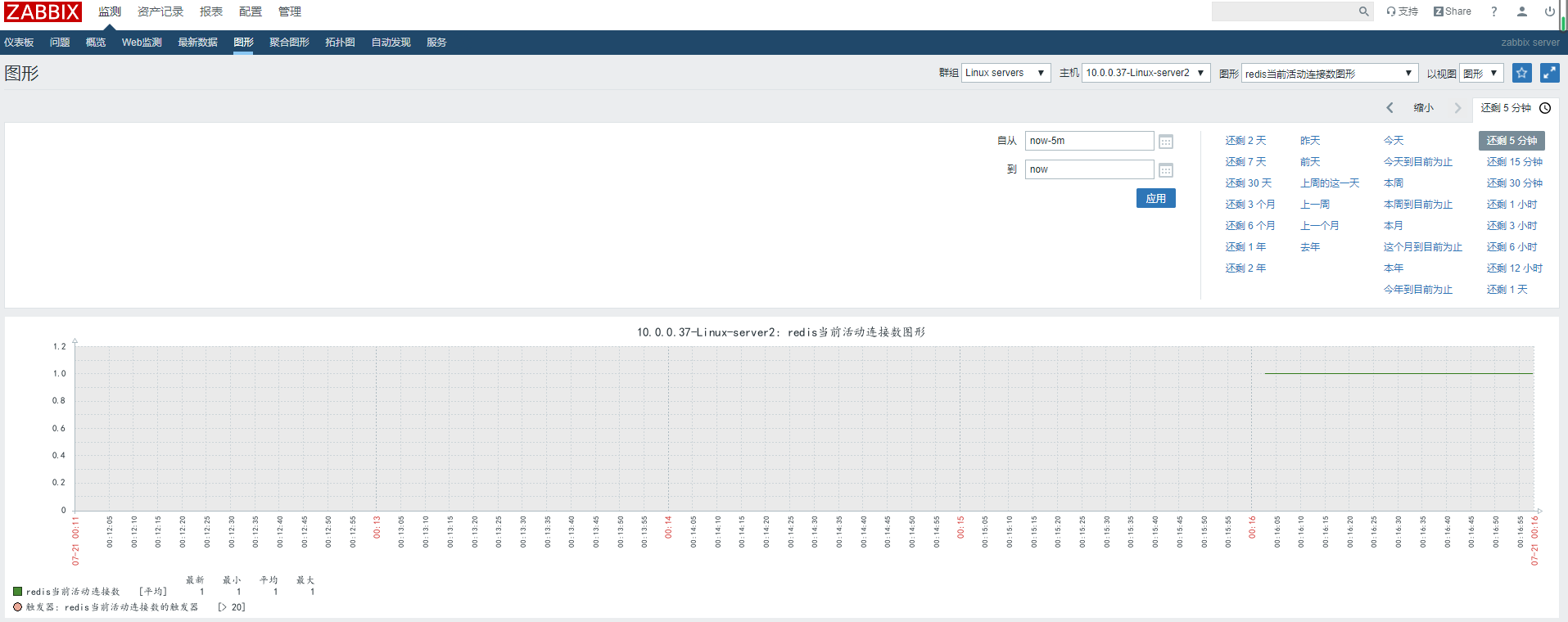Select 还剩 3 个月 time range
1568x622 pixels.
tap(1250, 205)
